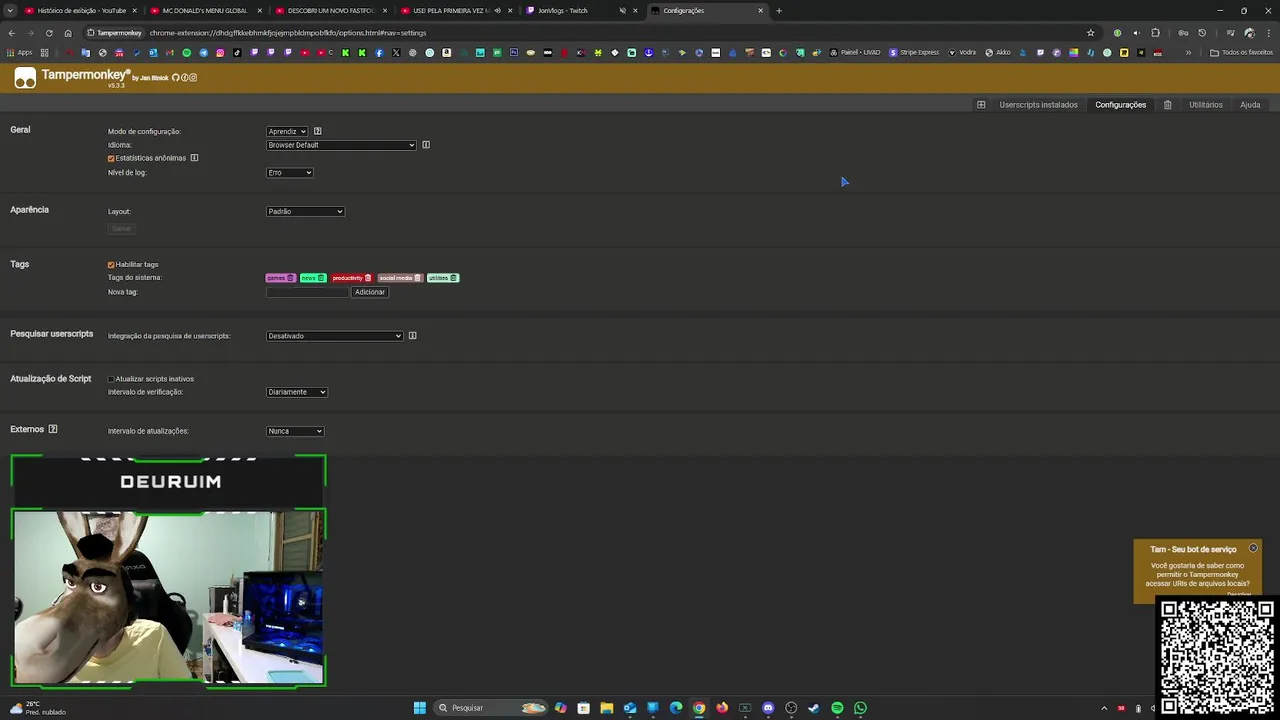The width and height of the screenshot is (1280, 720).
Task: Toggle Habilitar tags checkbox
Action: click(111, 265)
